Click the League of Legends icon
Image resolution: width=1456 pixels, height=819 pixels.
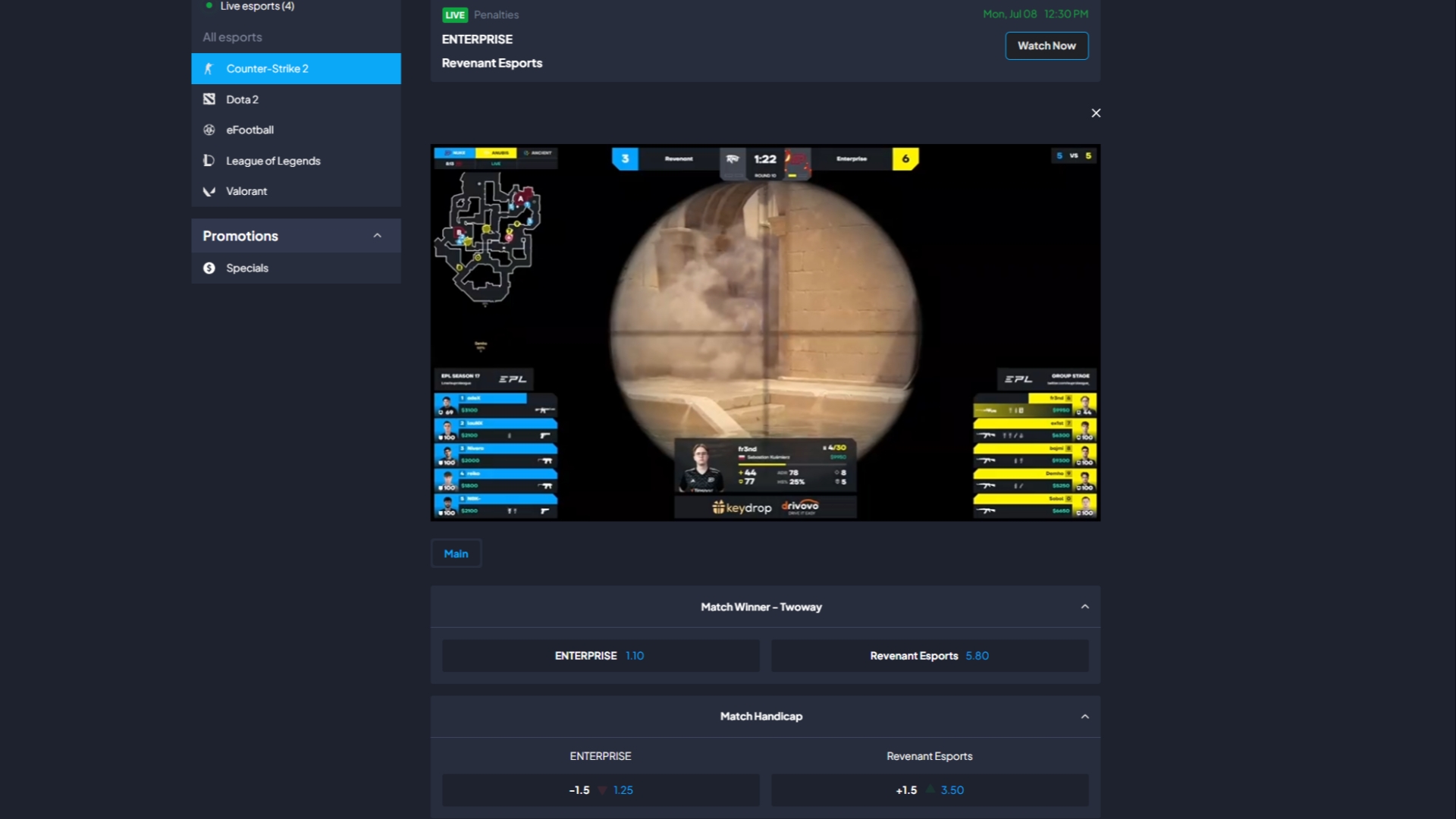(x=209, y=161)
